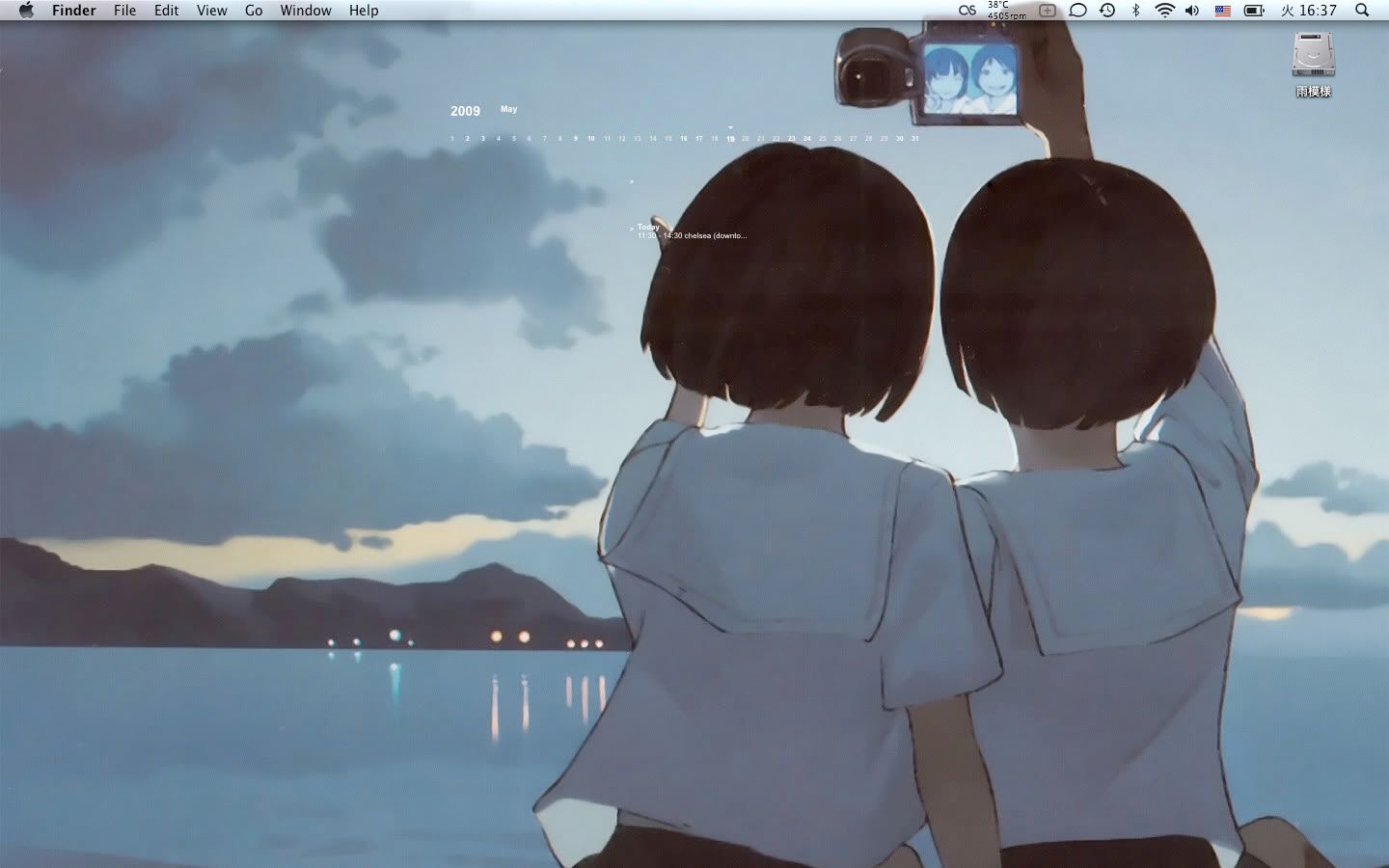Open the File menu
1389x868 pixels.
click(x=124, y=11)
